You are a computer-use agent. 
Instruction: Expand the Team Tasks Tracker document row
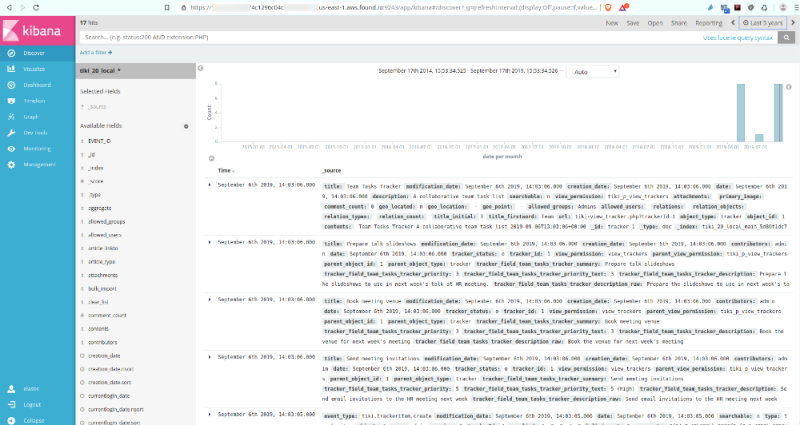coord(209,185)
